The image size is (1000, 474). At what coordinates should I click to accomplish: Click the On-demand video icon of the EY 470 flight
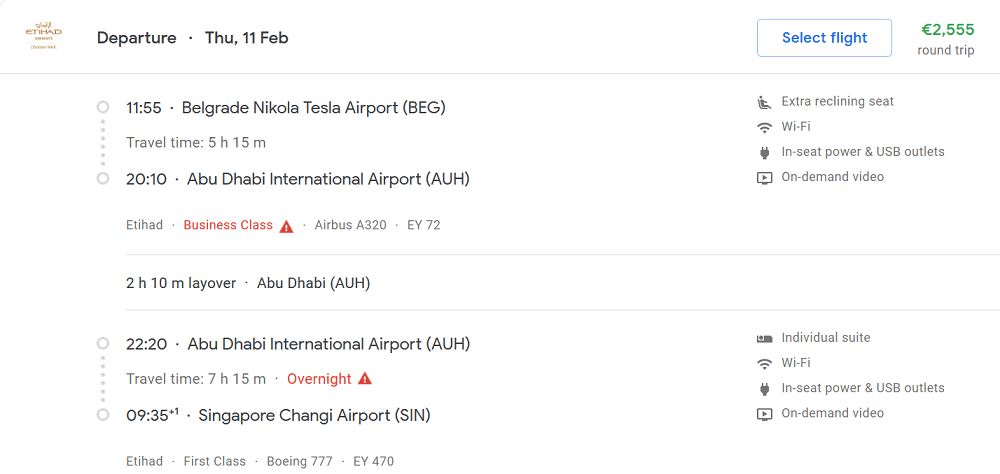[764, 413]
